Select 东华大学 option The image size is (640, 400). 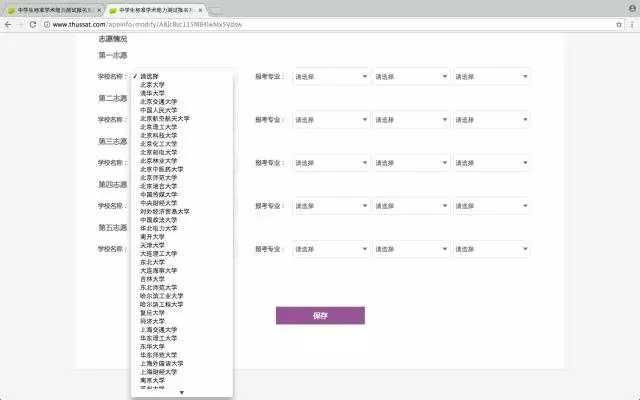182,346
